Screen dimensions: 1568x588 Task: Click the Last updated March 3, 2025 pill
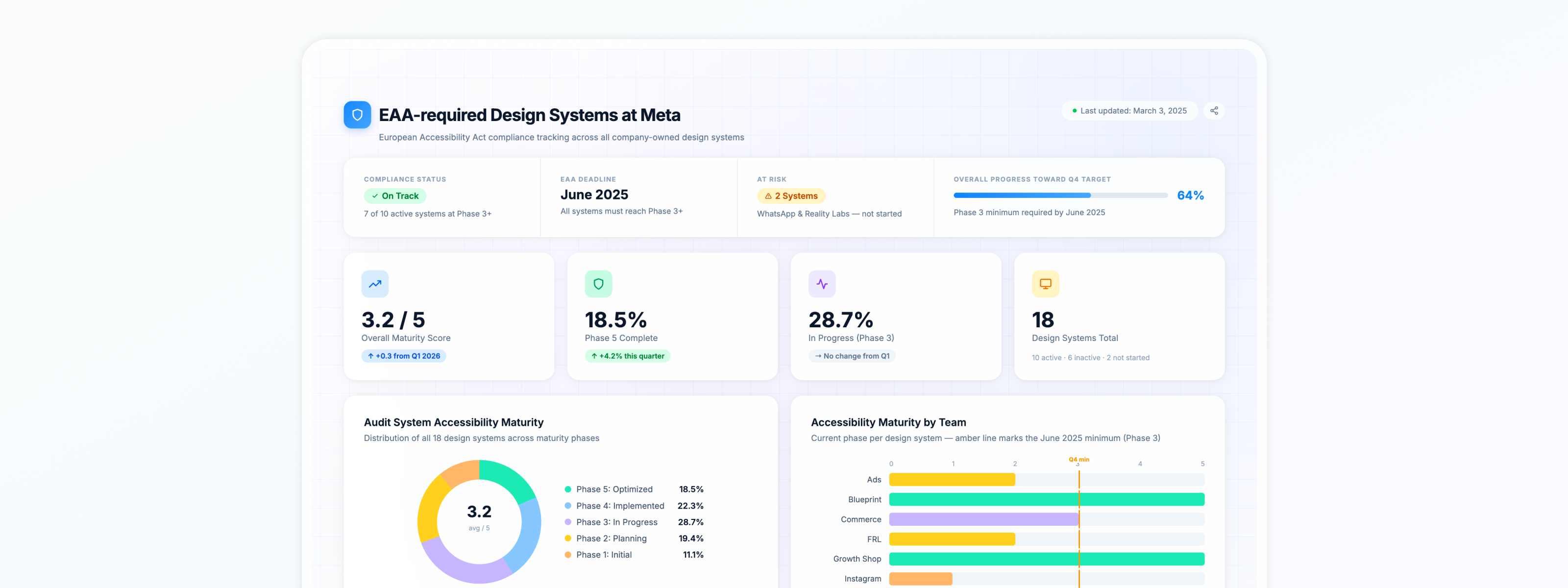click(x=1129, y=111)
